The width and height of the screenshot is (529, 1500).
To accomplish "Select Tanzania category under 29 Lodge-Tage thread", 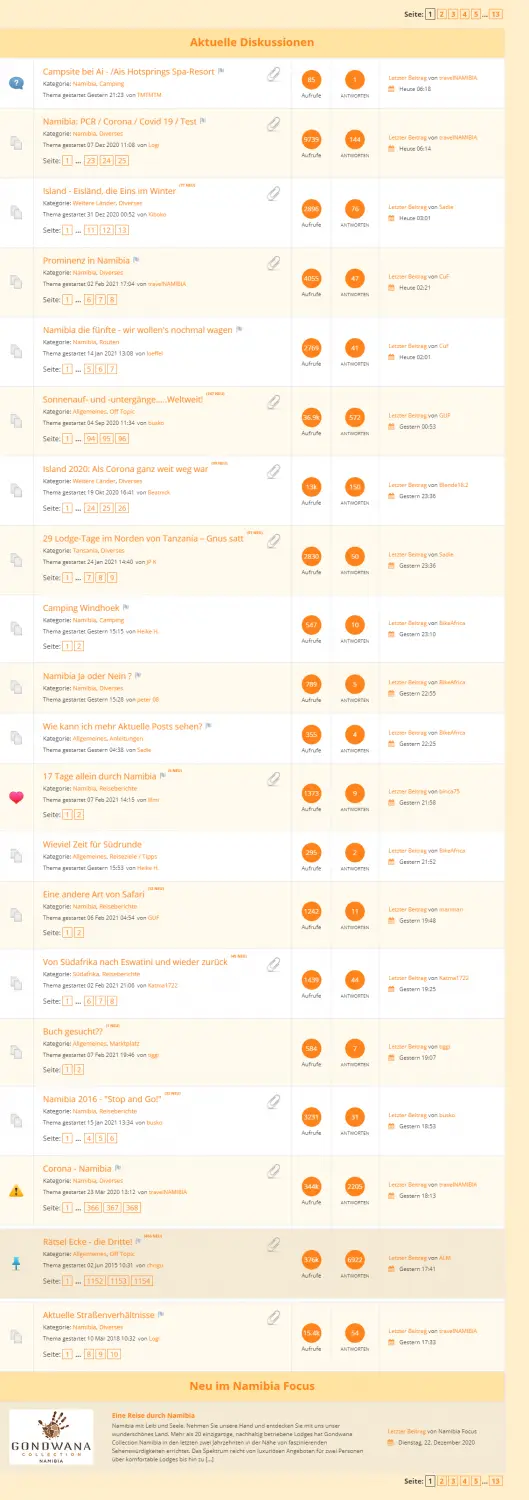I will click(x=85, y=550).
